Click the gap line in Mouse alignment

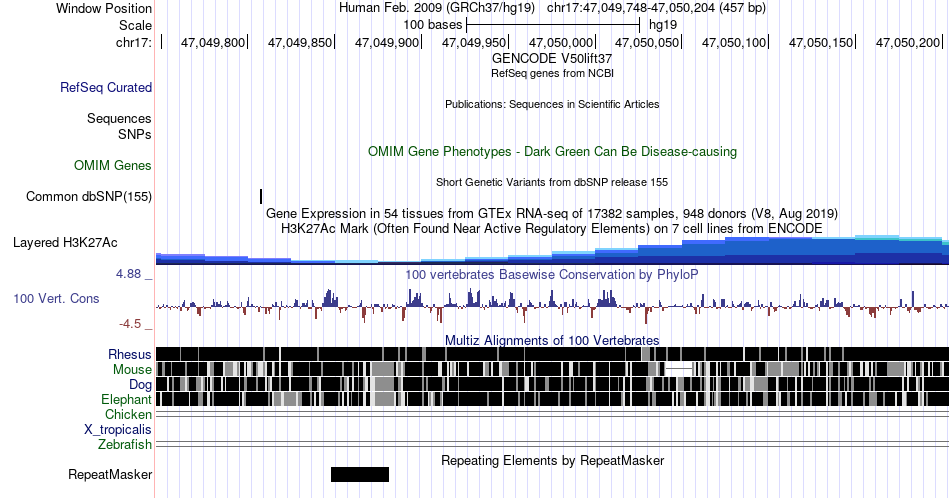pos(679,368)
